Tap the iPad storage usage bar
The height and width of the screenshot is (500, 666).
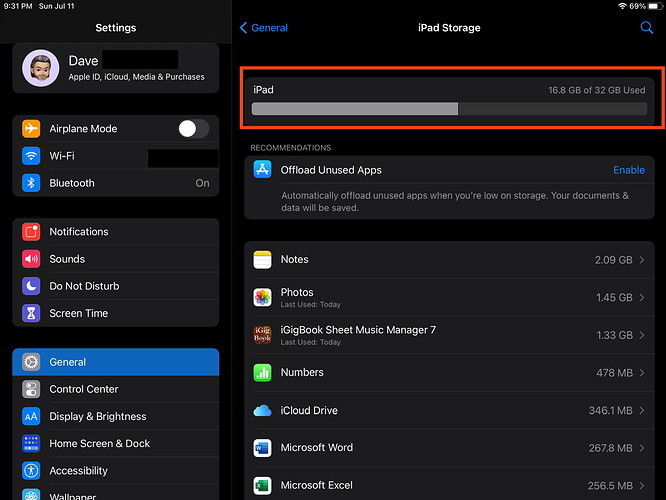(x=449, y=109)
